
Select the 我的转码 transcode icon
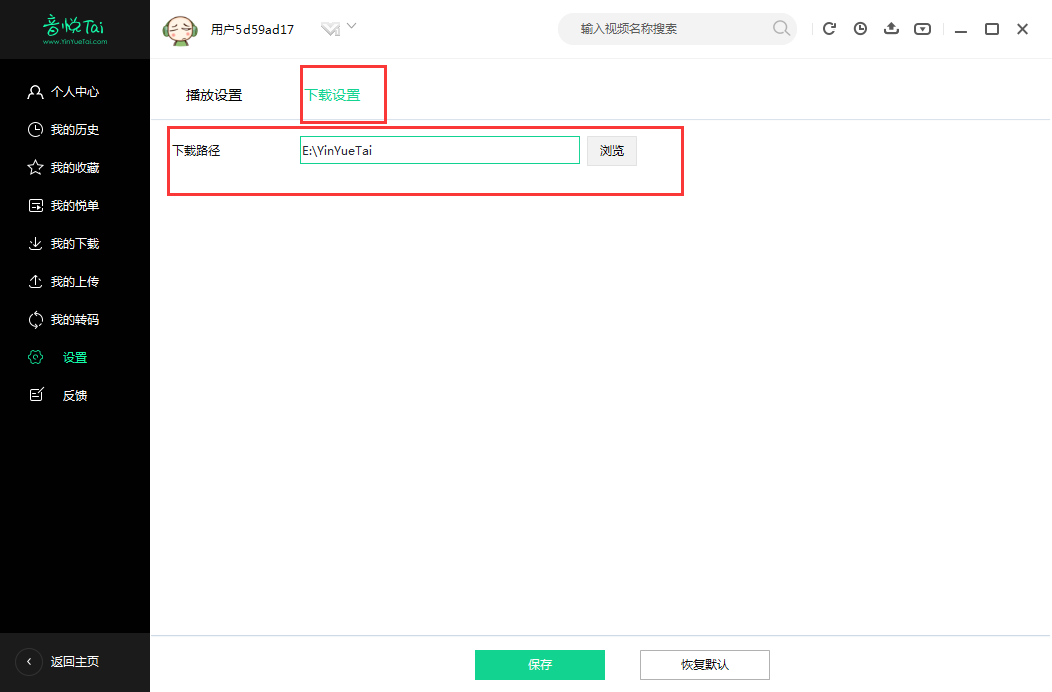(x=33, y=319)
